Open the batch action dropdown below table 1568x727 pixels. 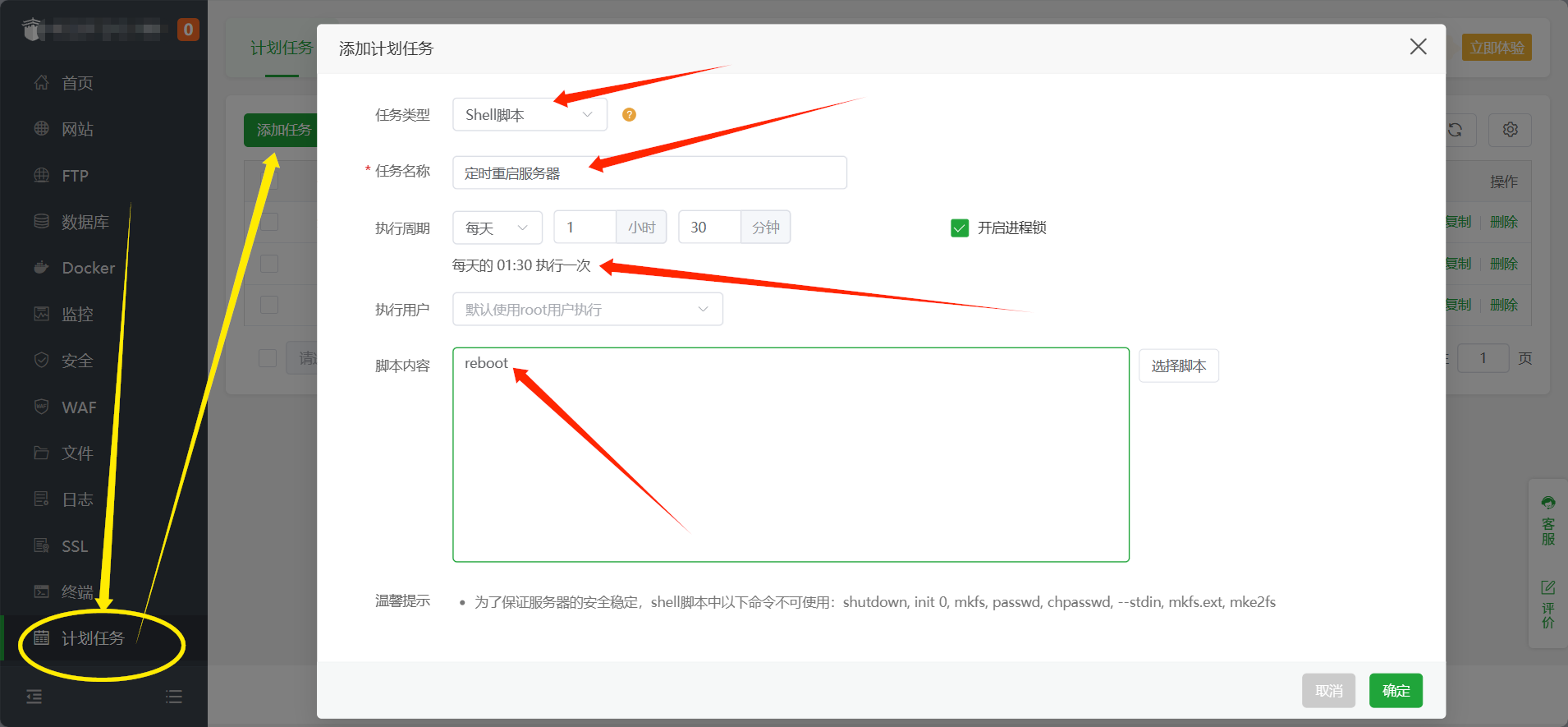coord(302,358)
